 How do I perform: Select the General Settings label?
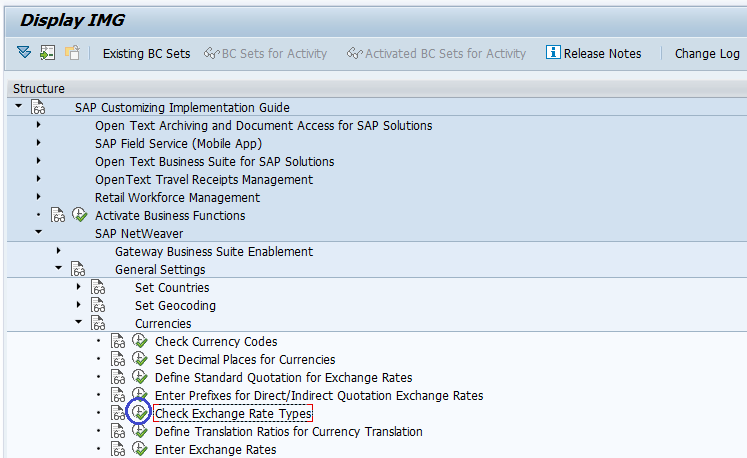click(160, 269)
